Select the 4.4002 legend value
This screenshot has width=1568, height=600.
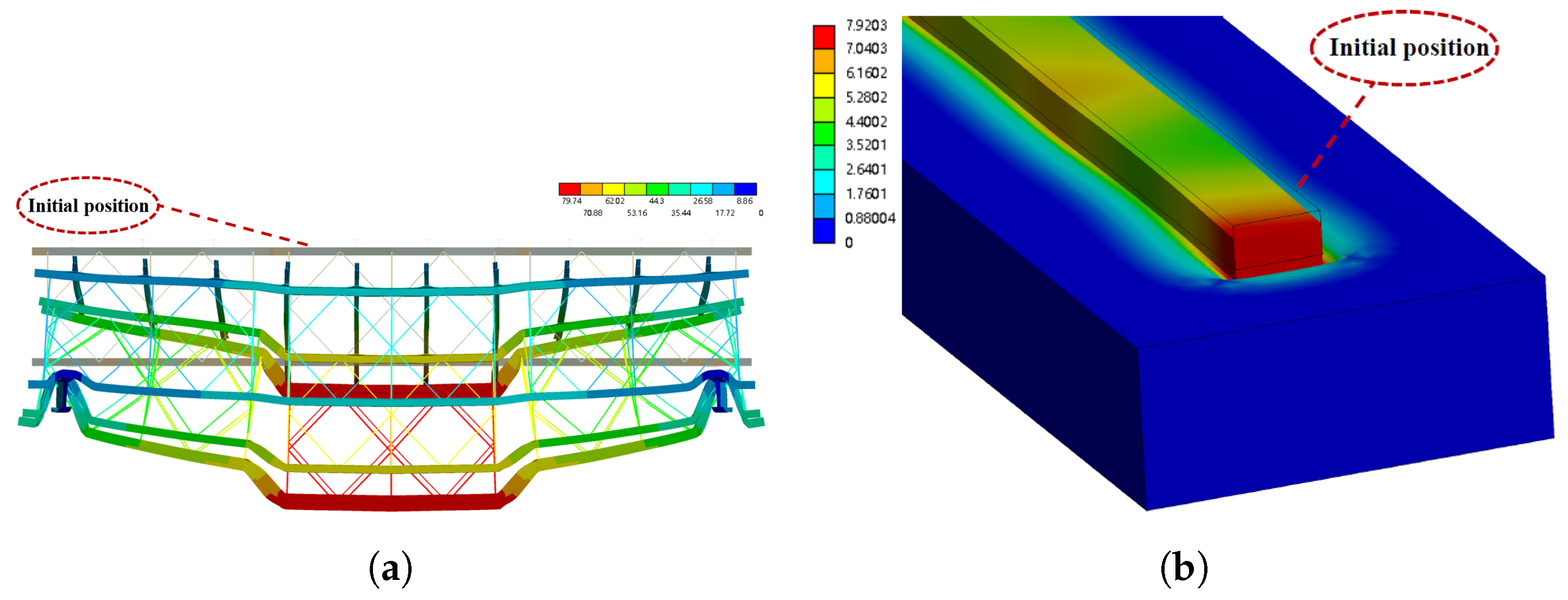click(x=866, y=122)
